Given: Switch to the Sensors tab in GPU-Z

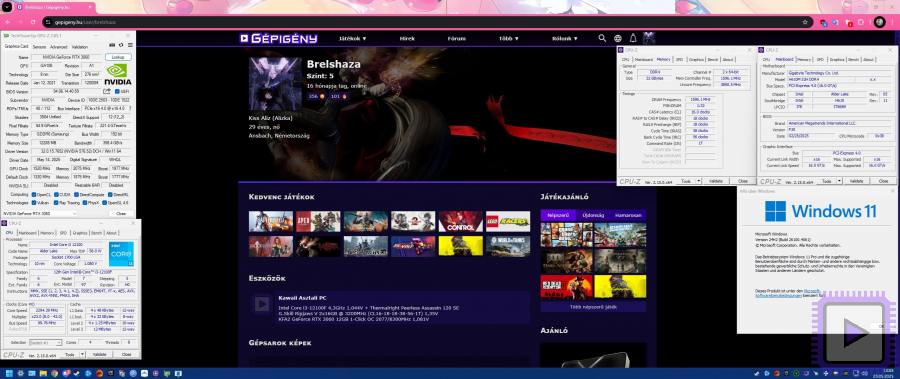Looking at the screenshot, I should click(x=39, y=47).
